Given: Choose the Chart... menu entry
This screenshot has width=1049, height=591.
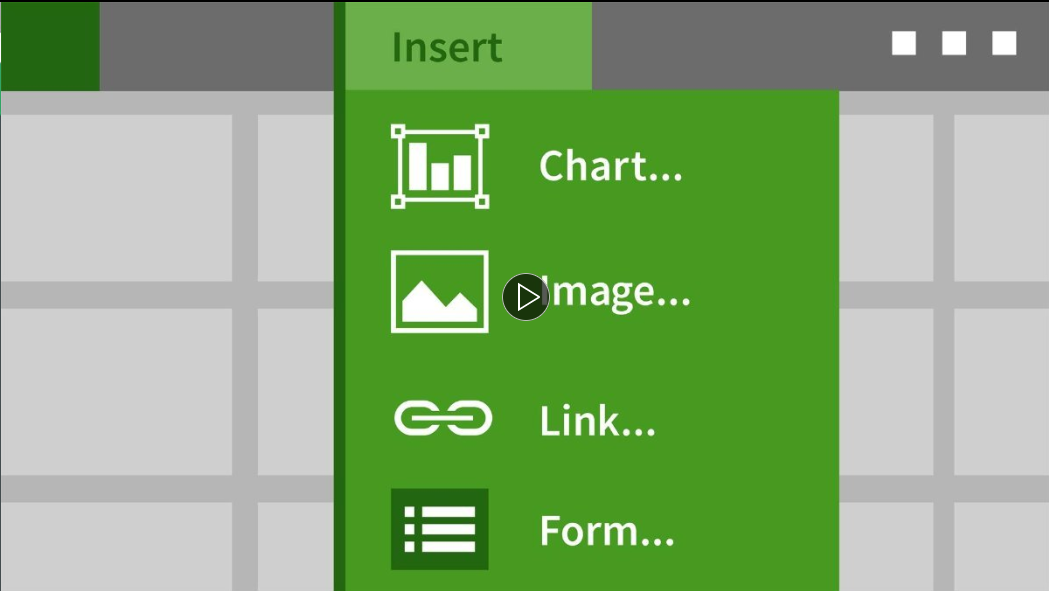Looking at the screenshot, I should pyautogui.click(x=610, y=167).
